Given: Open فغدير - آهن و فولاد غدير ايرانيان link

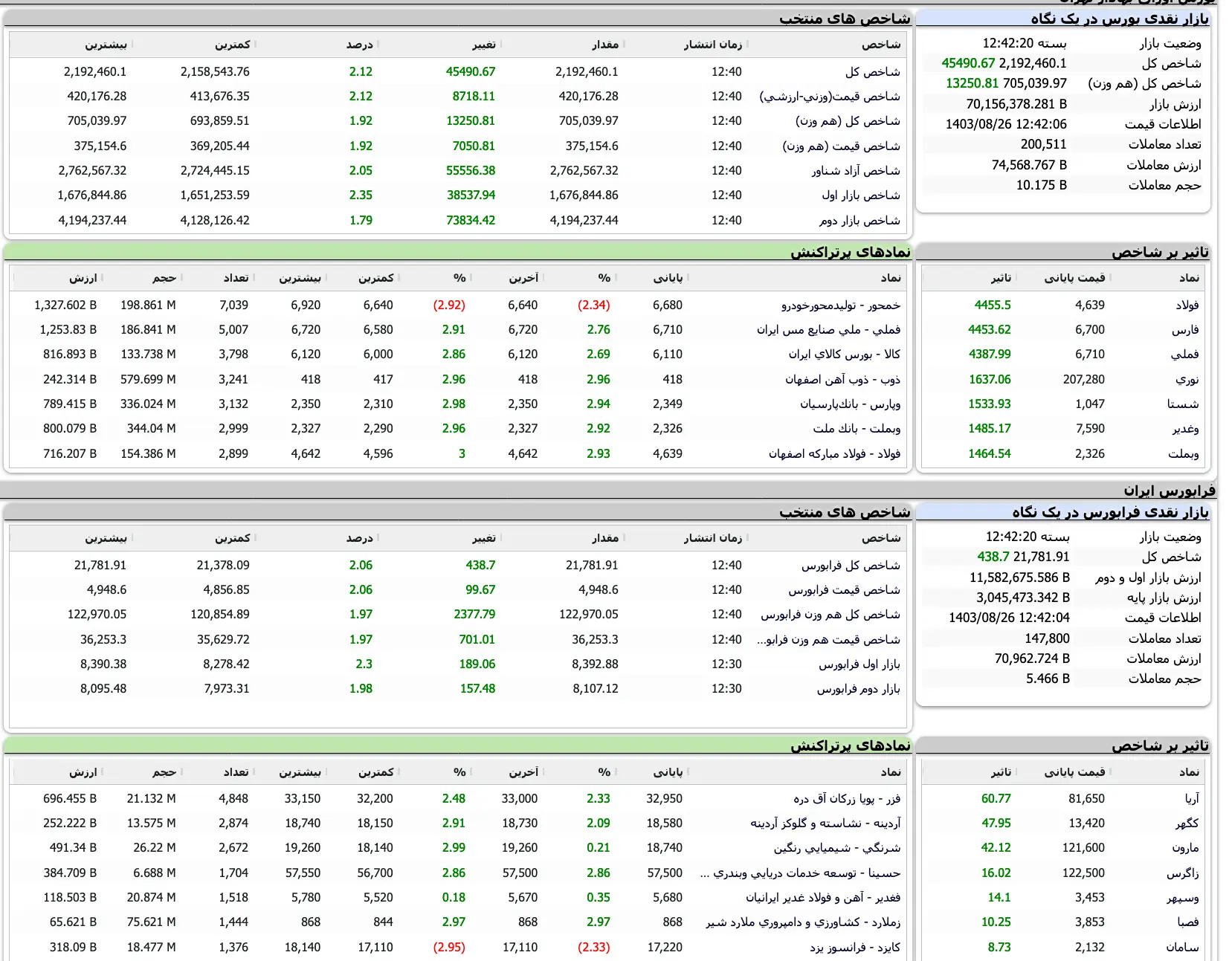Looking at the screenshot, I should [x=823, y=898].
